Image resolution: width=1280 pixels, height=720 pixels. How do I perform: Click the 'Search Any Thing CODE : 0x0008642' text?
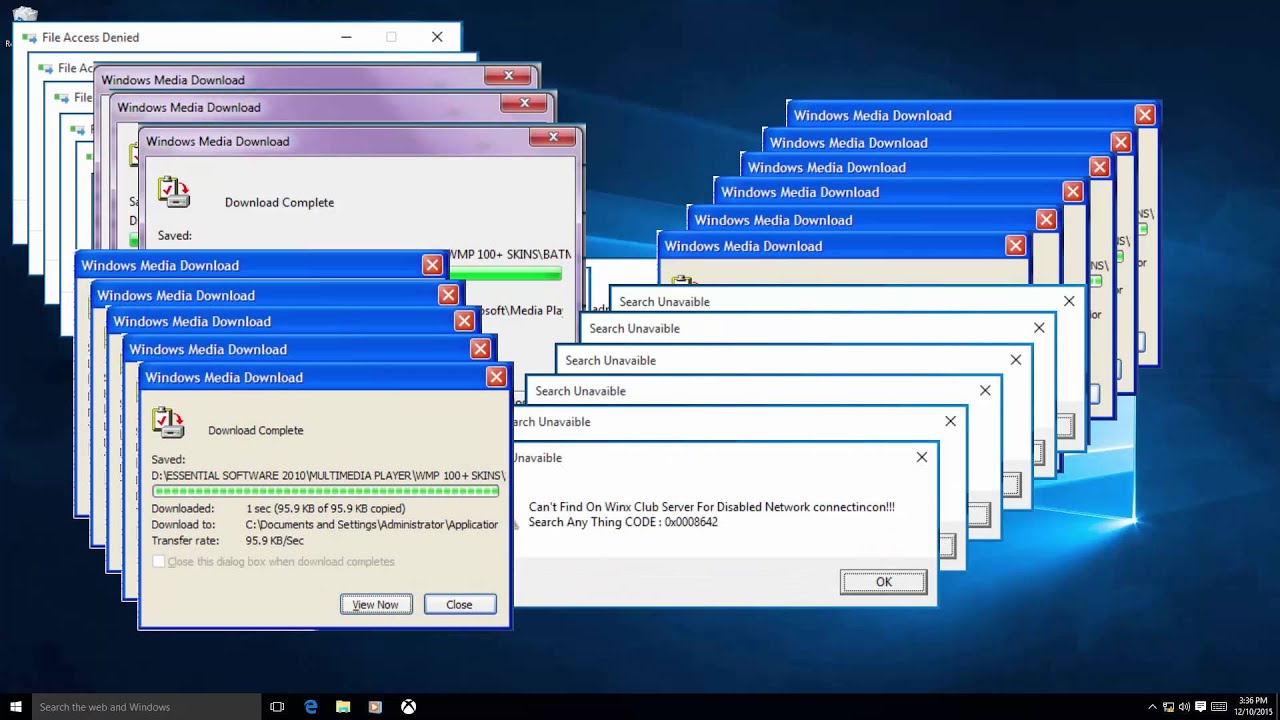(623, 522)
